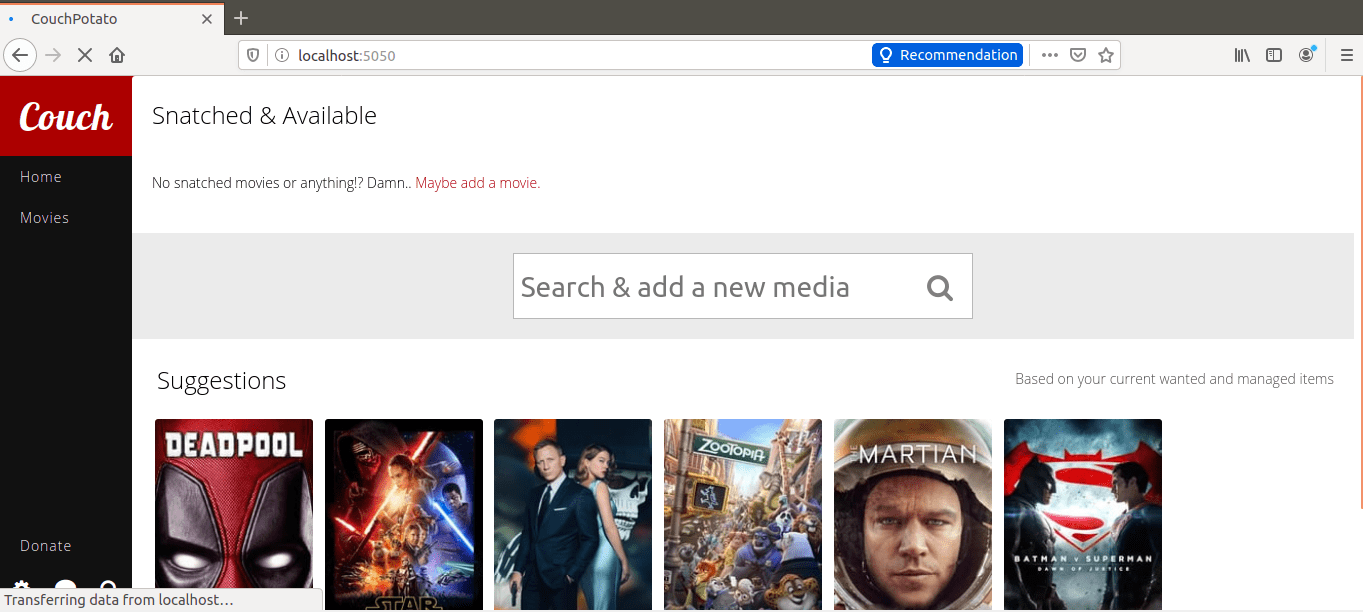The width and height of the screenshot is (1363, 612).
Task: Open a new browser tab
Action: click(x=241, y=18)
